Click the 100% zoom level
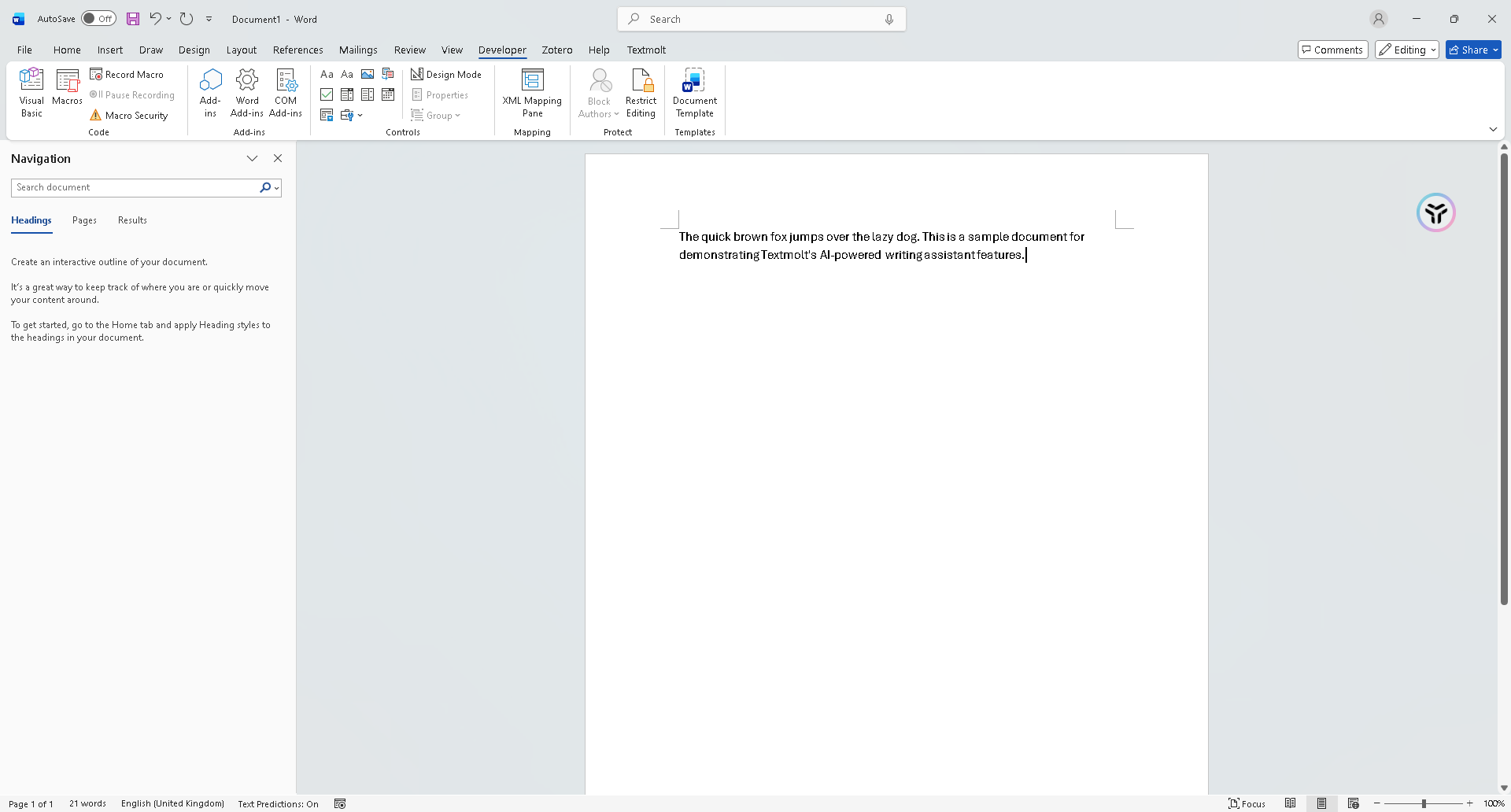Image resolution: width=1511 pixels, height=812 pixels. coord(1494,803)
